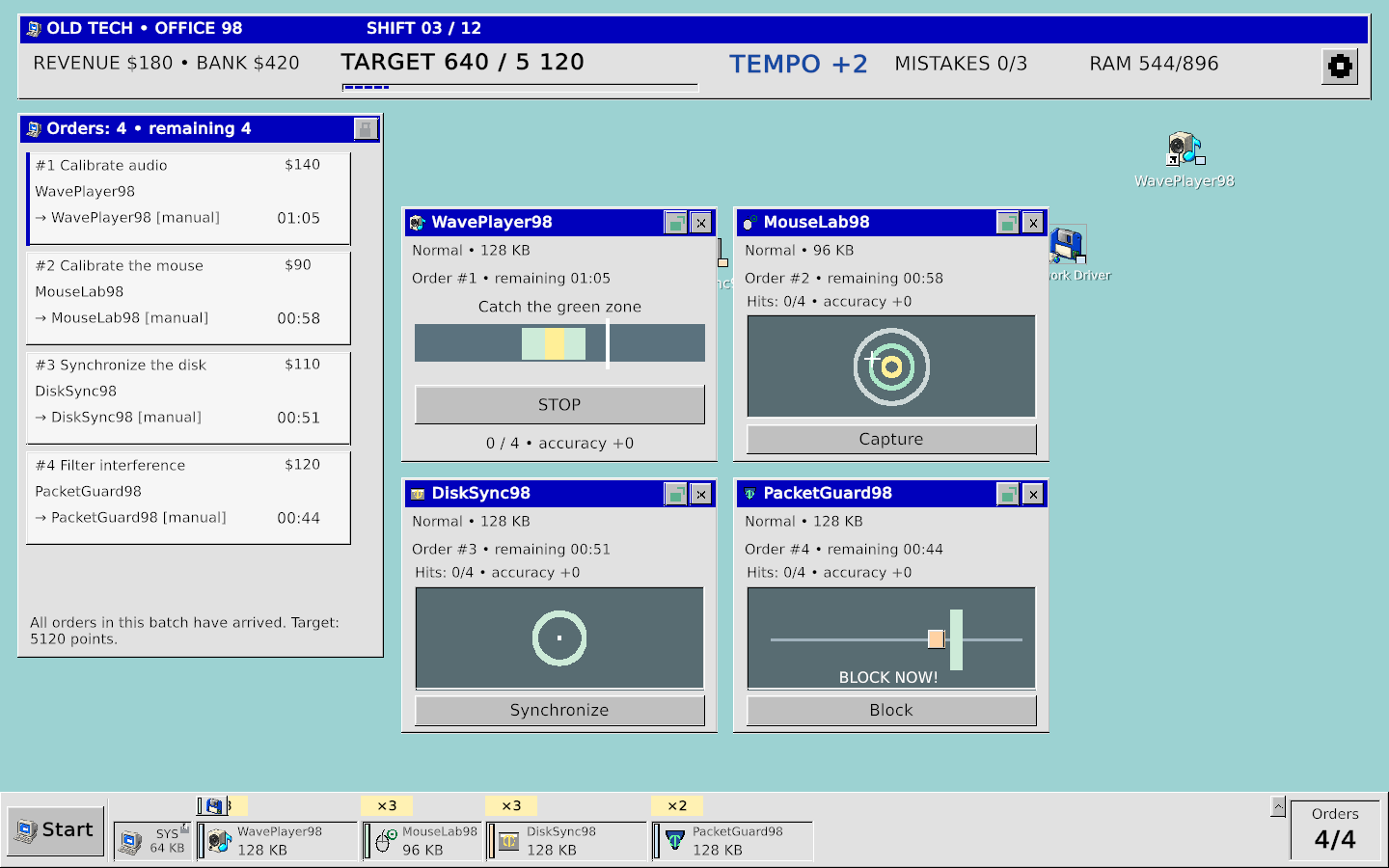1389x868 pixels.
Task: Click the TARGET 640 / 5 120 progress bar
Action: [520, 87]
